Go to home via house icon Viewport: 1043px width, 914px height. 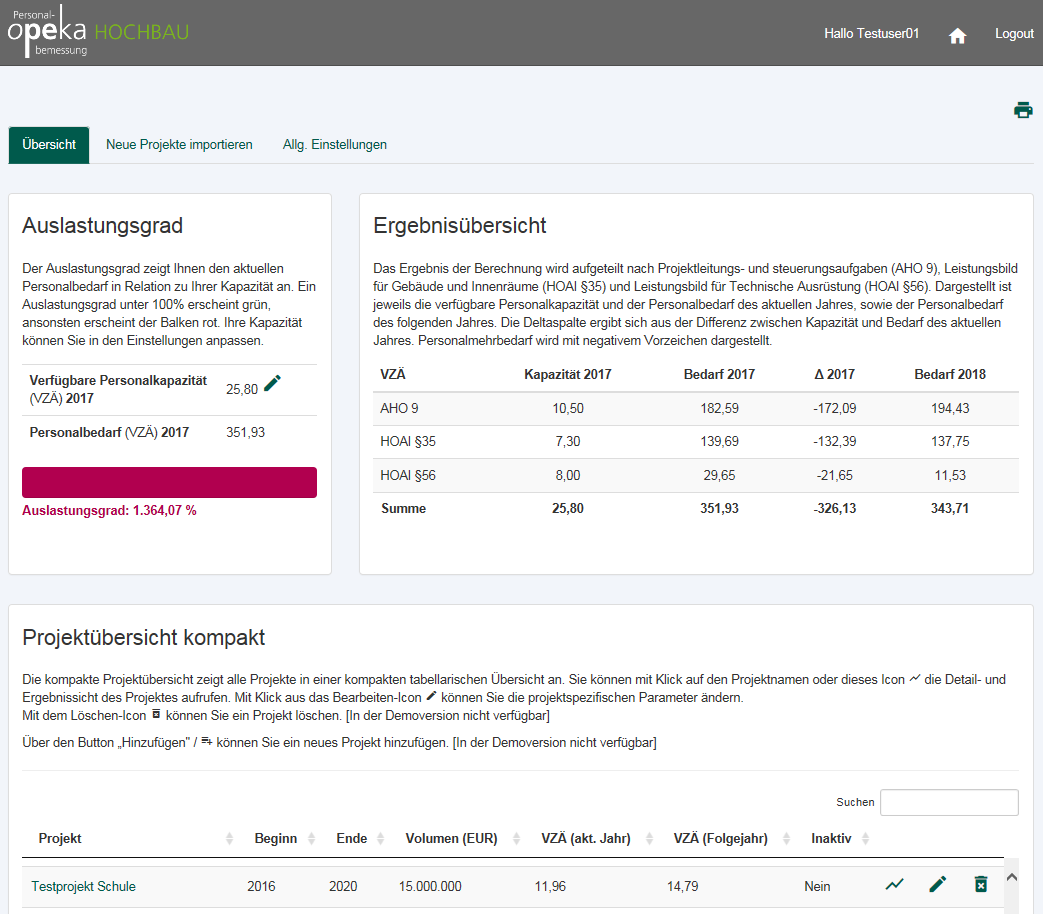point(957,35)
